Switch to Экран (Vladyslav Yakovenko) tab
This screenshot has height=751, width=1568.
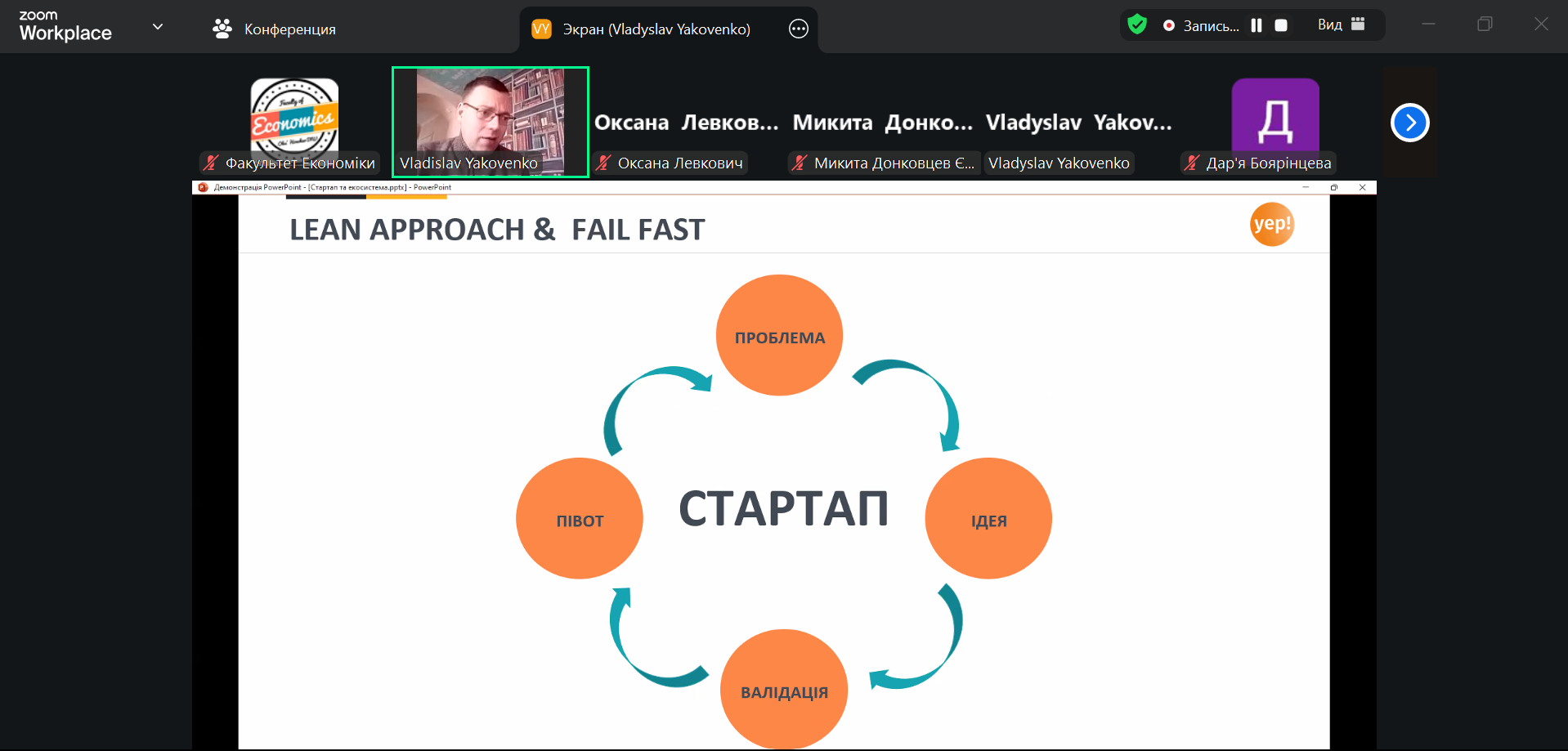click(x=656, y=29)
